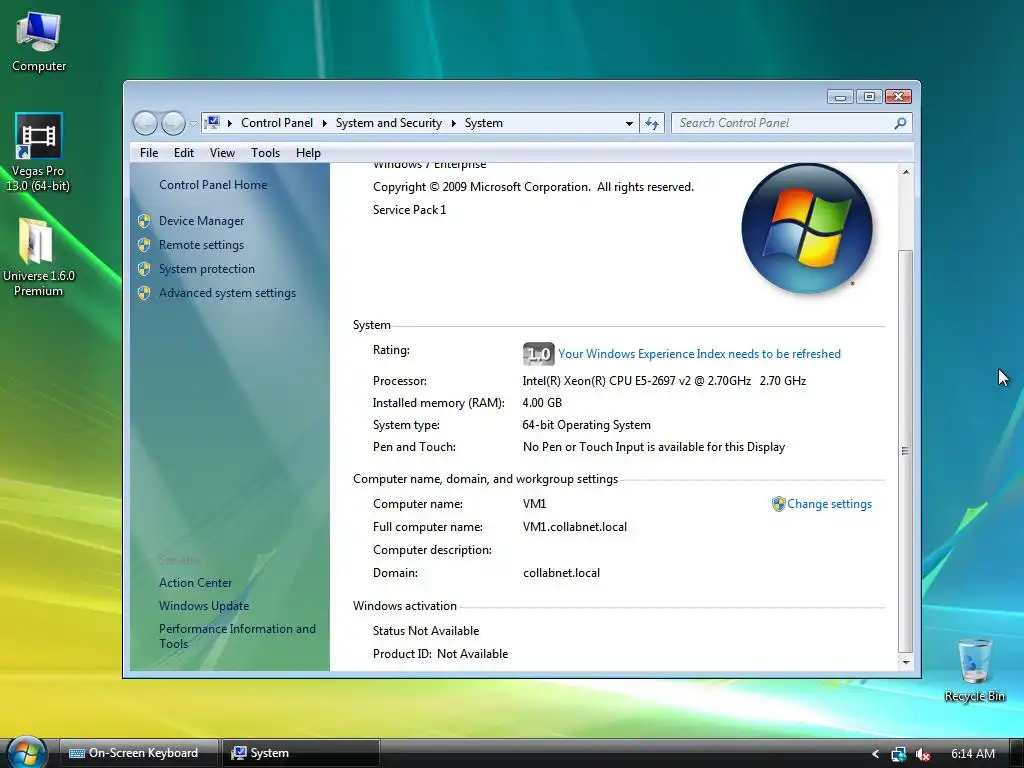This screenshot has height=768, width=1024.
Task: Click the collabnet.local domain value
Action: 561,573
